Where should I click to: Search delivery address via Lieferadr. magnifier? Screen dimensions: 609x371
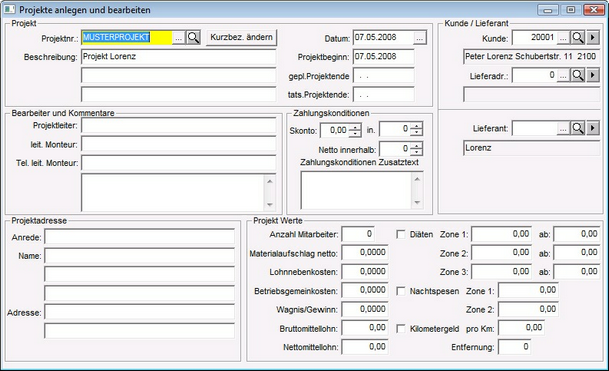tap(578, 75)
